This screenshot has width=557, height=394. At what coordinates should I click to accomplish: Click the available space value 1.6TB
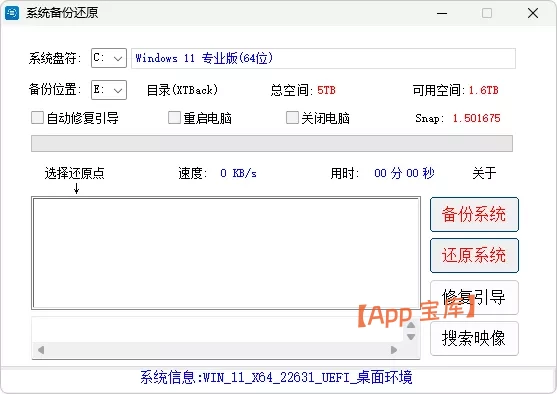[x=483, y=90]
